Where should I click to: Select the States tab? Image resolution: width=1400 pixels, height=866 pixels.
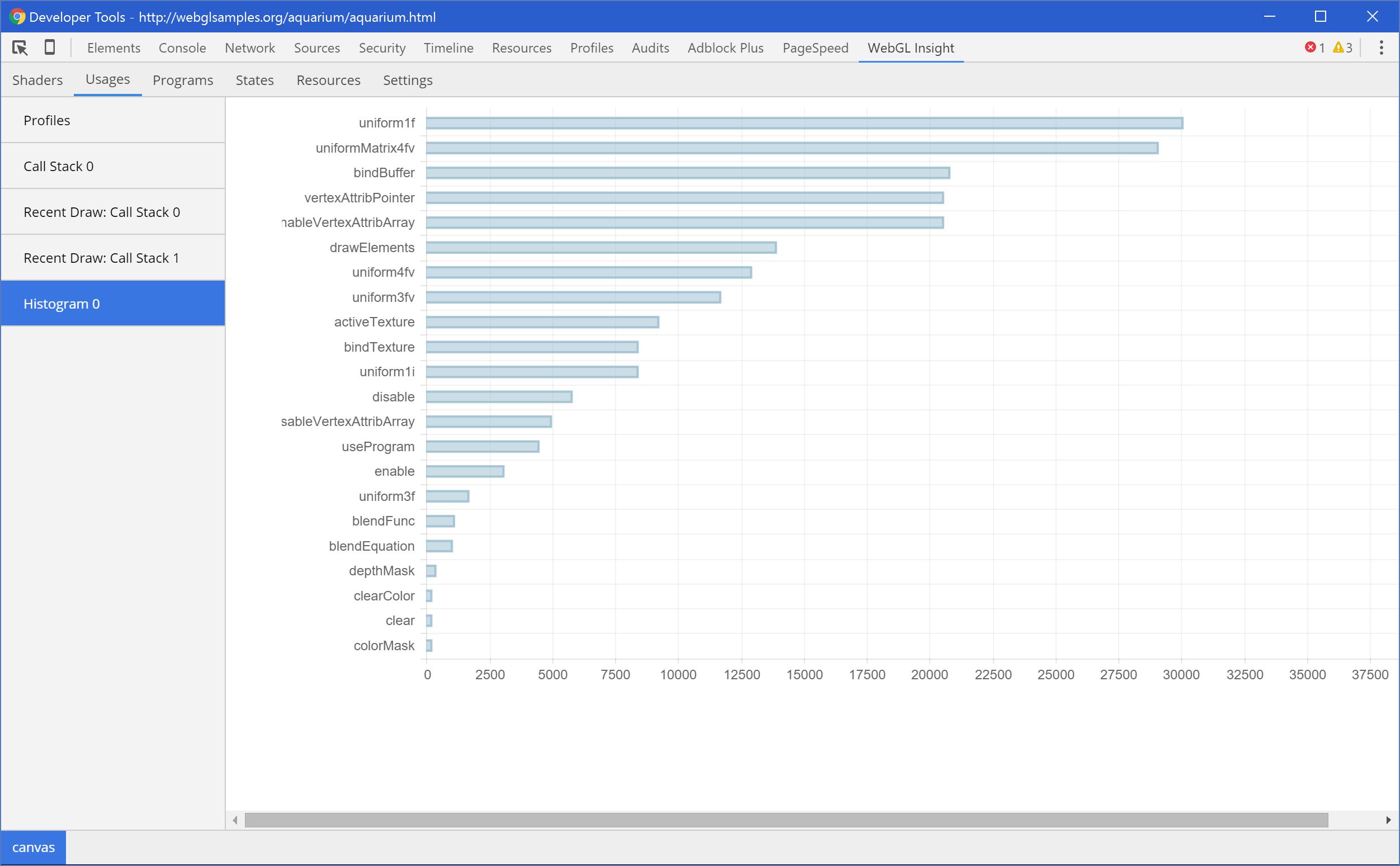click(254, 79)
